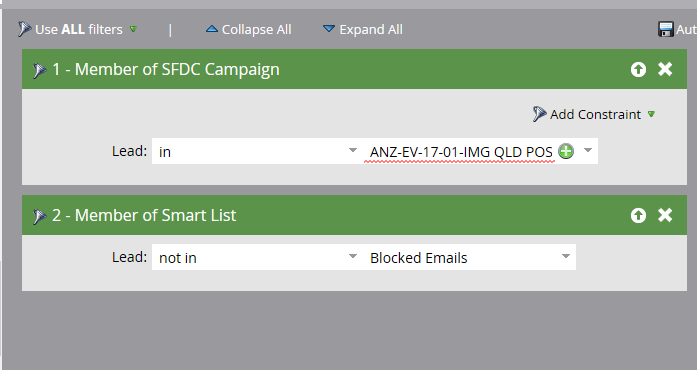
Task: Open the Use ALL filters dropdown arrow
Action: pos(133,29)
